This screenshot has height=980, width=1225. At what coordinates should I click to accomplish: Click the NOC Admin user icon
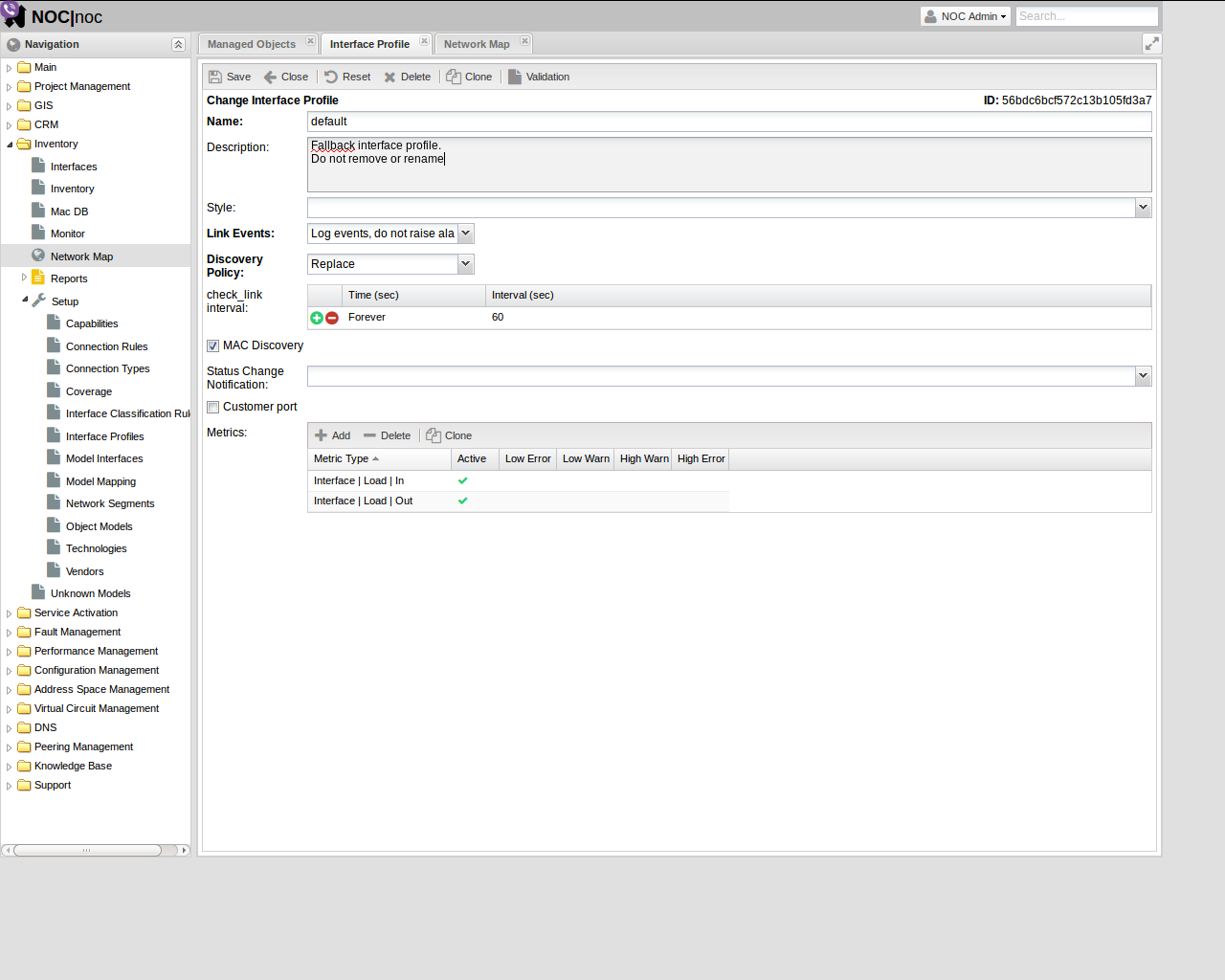click(x=930, y=16)
